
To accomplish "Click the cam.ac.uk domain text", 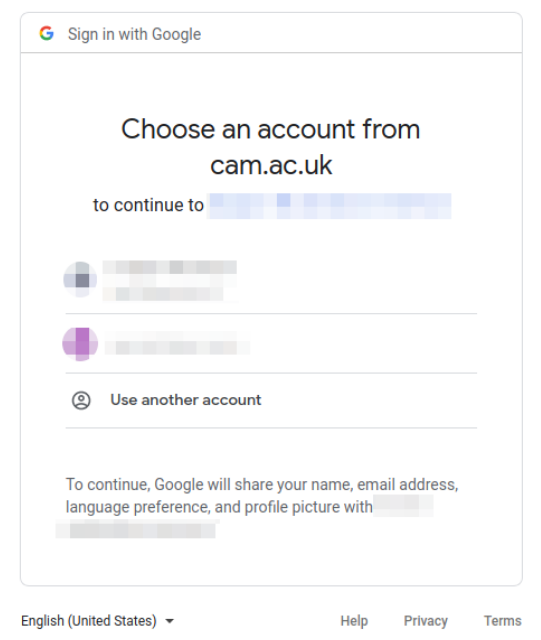I will pos(271,165).
